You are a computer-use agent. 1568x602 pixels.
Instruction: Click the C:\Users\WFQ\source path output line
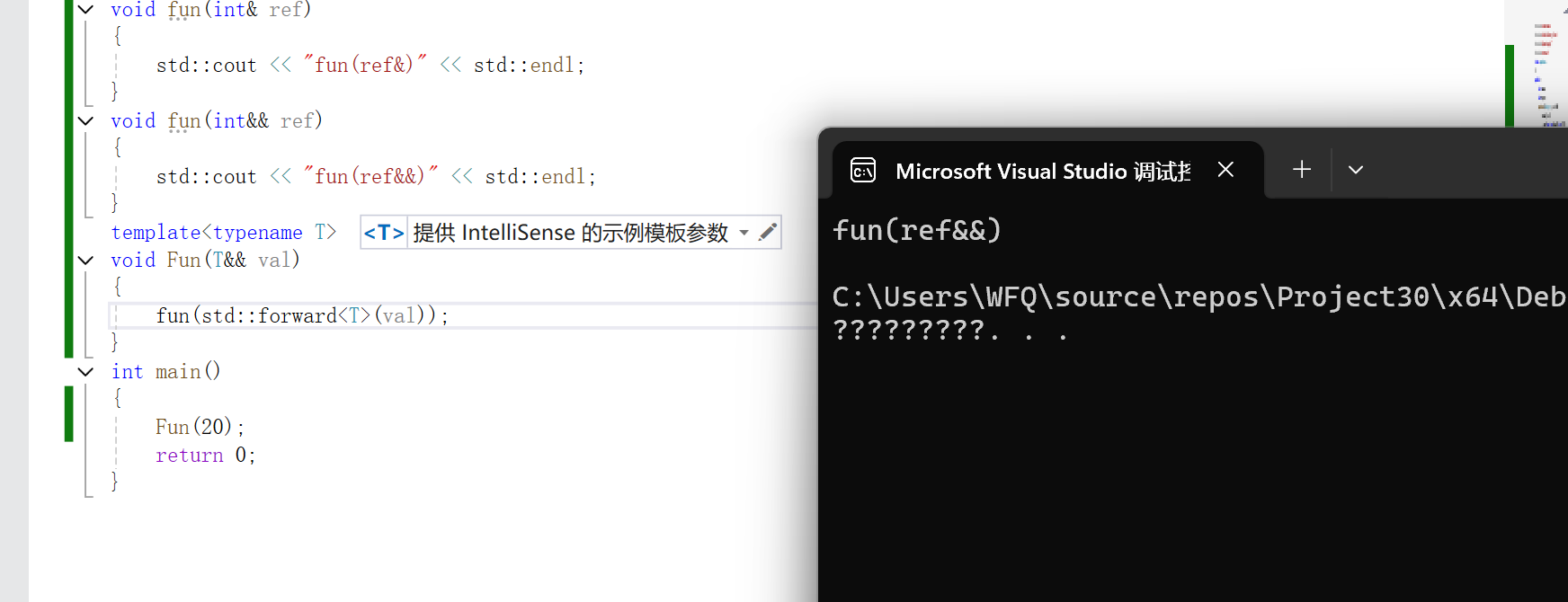1199,297
